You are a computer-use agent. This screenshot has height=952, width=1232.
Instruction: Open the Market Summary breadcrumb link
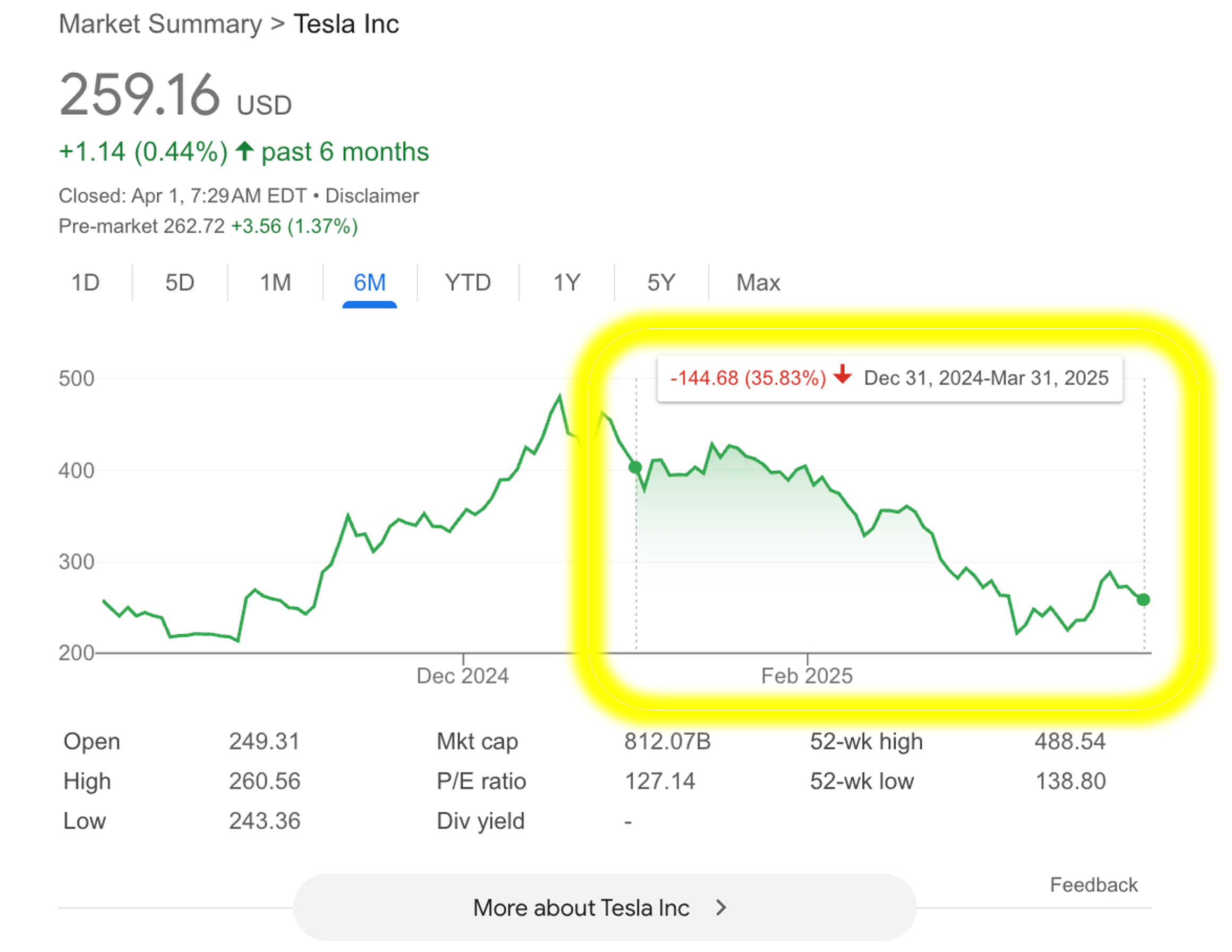coord(160,24)
